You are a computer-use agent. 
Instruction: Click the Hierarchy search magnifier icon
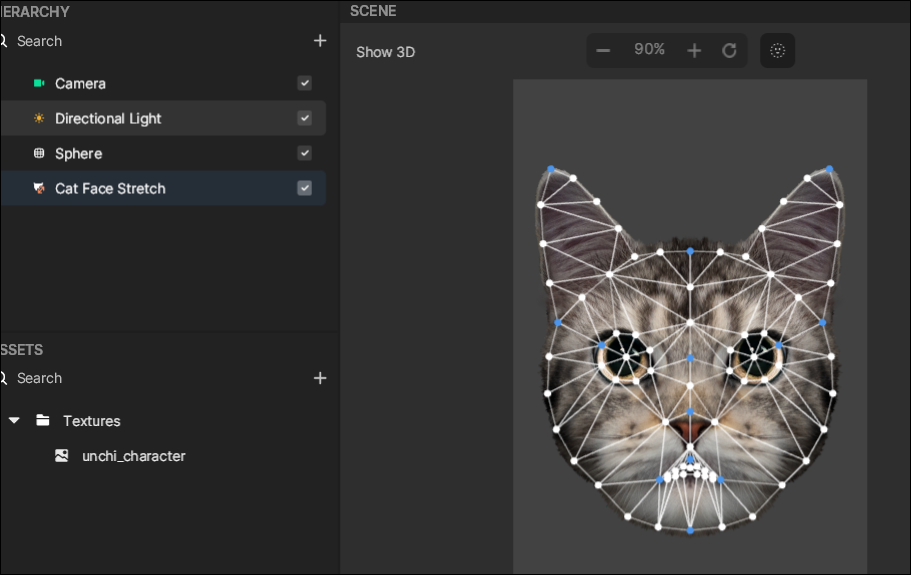click(x=3, y=41)
